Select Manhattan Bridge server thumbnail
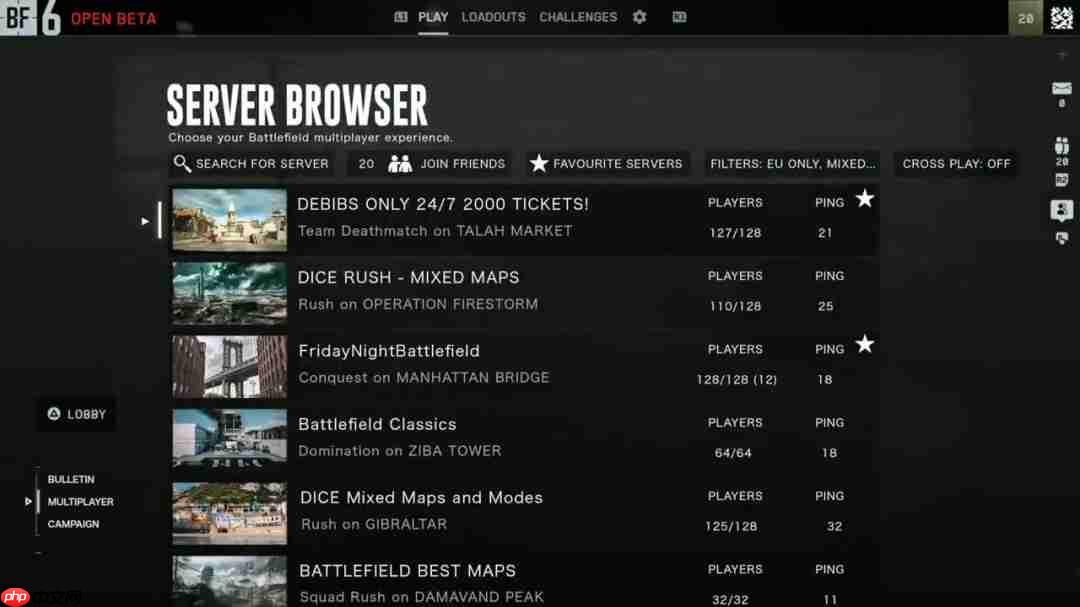The width and height of the screenshot is (1080, 607). (x=229, y=367)
